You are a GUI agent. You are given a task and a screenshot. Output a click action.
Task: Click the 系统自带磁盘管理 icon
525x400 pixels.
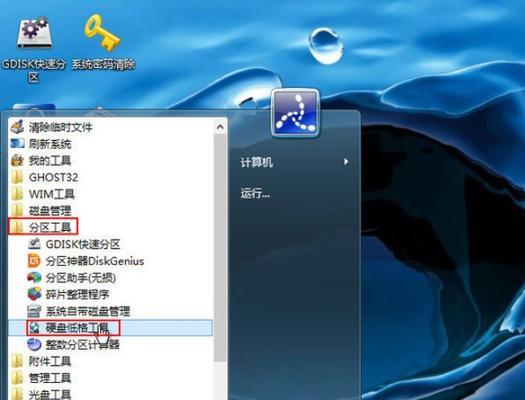[x=34, y=311]
